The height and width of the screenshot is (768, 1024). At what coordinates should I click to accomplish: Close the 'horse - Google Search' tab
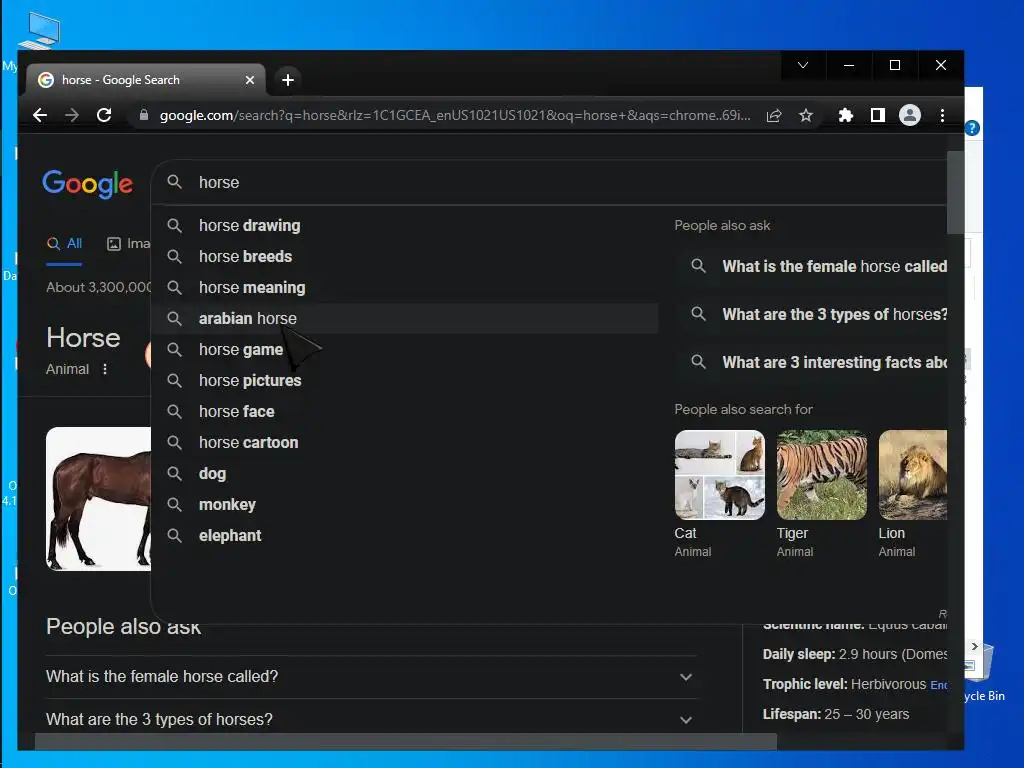pyautogui.click(x=249, y=80)
